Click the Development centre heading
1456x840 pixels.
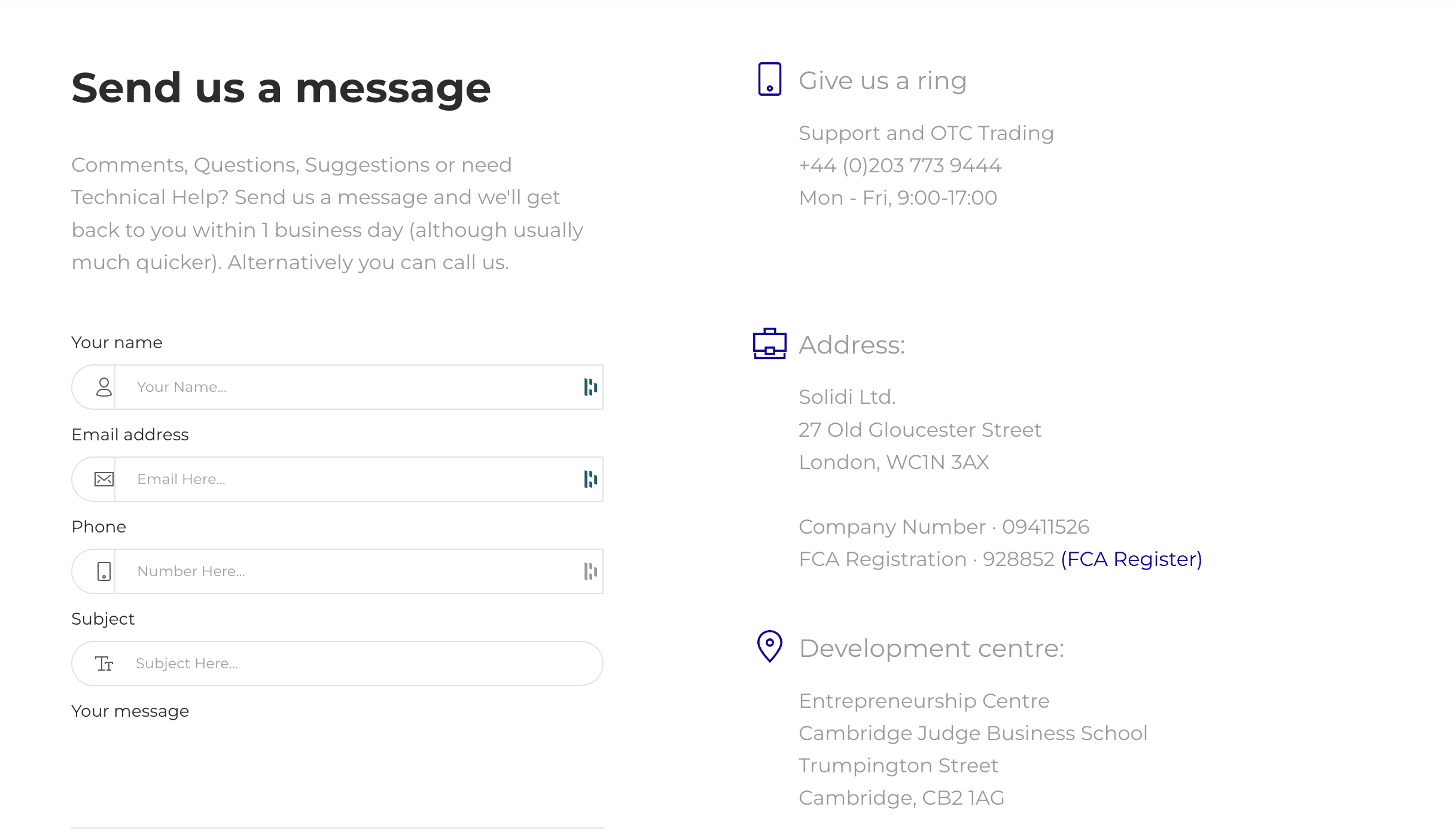[931, 648]
